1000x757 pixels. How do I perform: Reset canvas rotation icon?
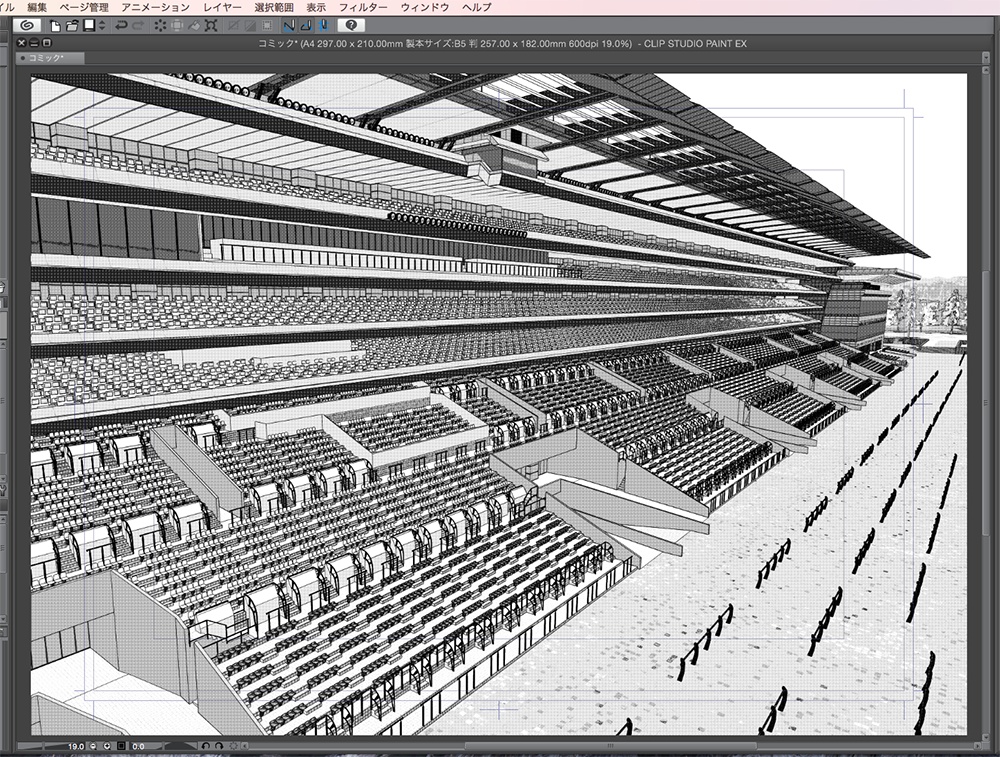pos(233,746)
